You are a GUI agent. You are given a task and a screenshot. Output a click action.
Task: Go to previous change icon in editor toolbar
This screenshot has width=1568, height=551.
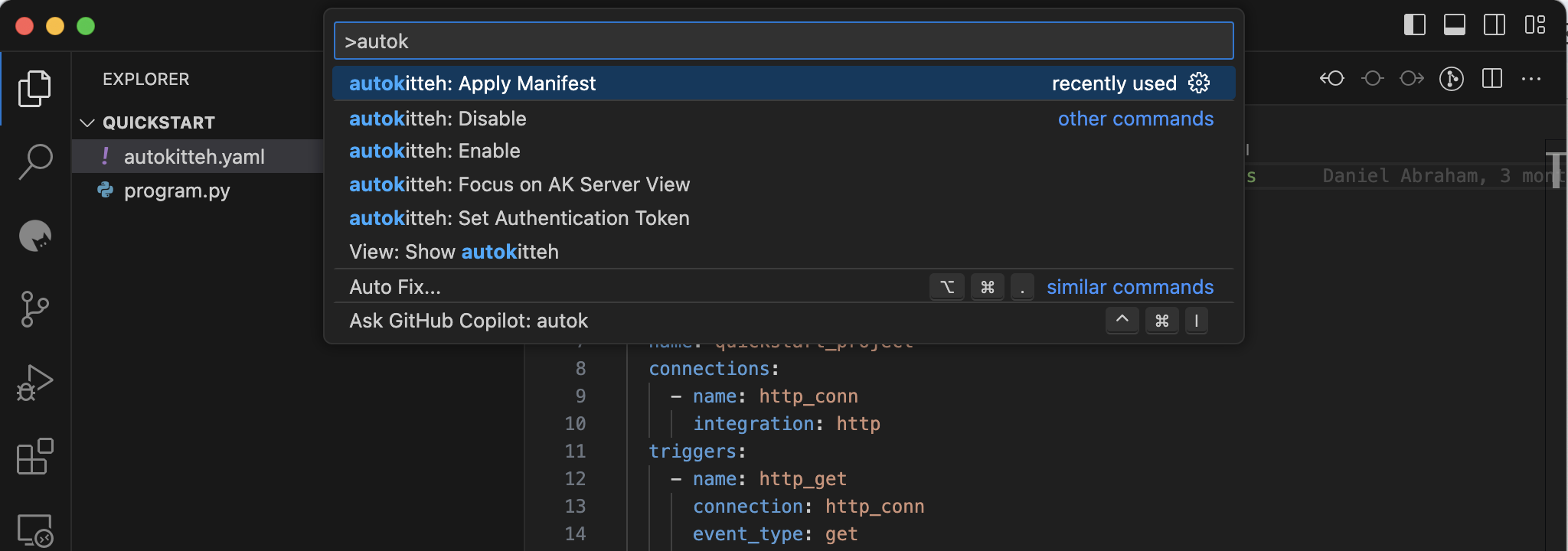coord(1332,78)
